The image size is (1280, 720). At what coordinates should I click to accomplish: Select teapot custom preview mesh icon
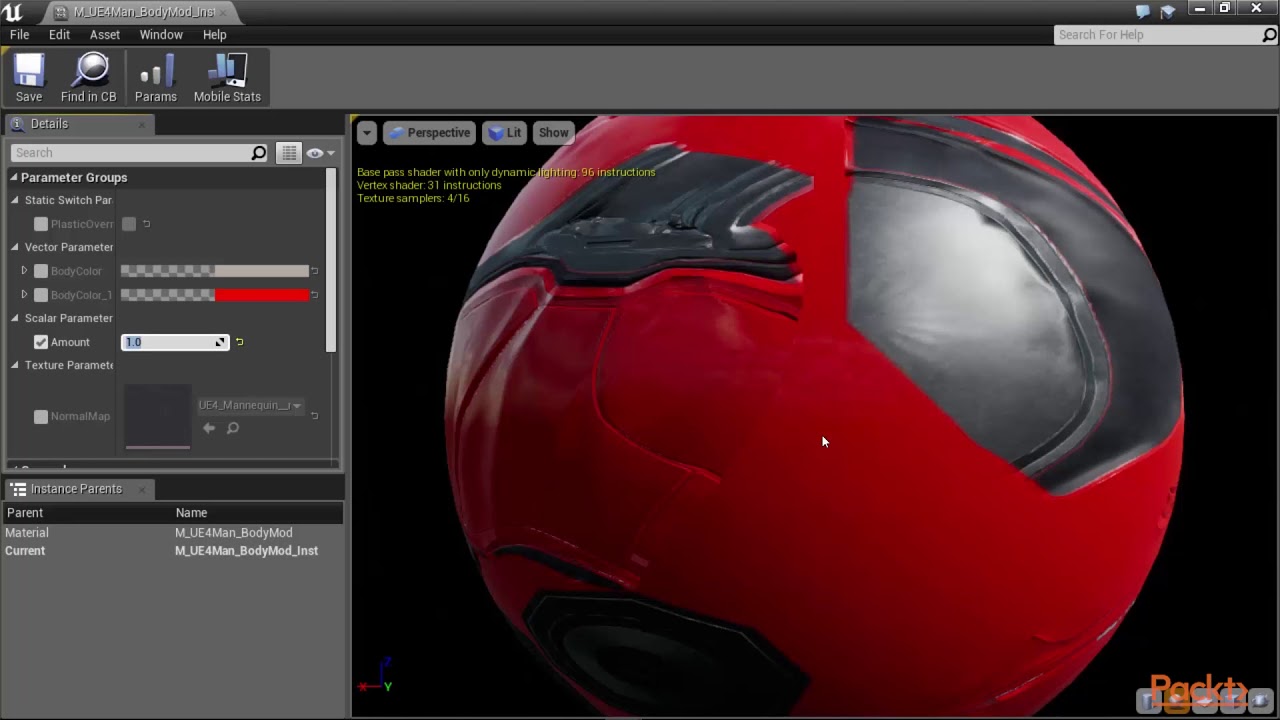(1260, 700)
